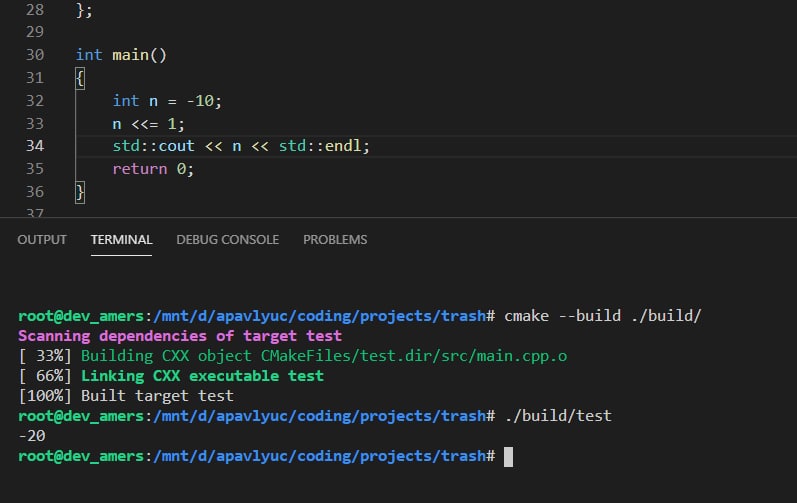
Task: Click the terminal cursor at the last prompt
Action: pyautogui.click(x=508, y=456)
